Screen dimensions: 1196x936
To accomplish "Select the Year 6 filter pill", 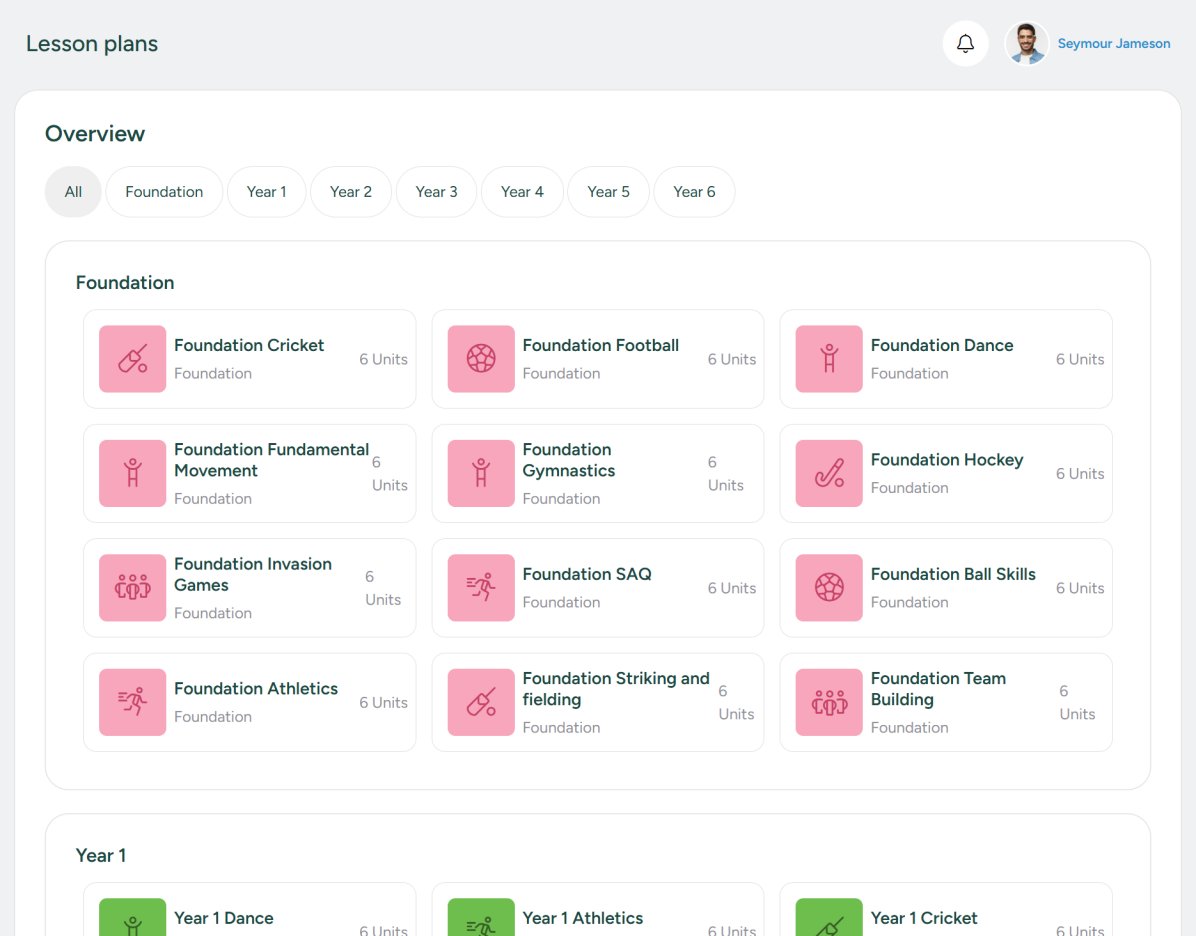I will pyautogui.click(x=694, y=192).
